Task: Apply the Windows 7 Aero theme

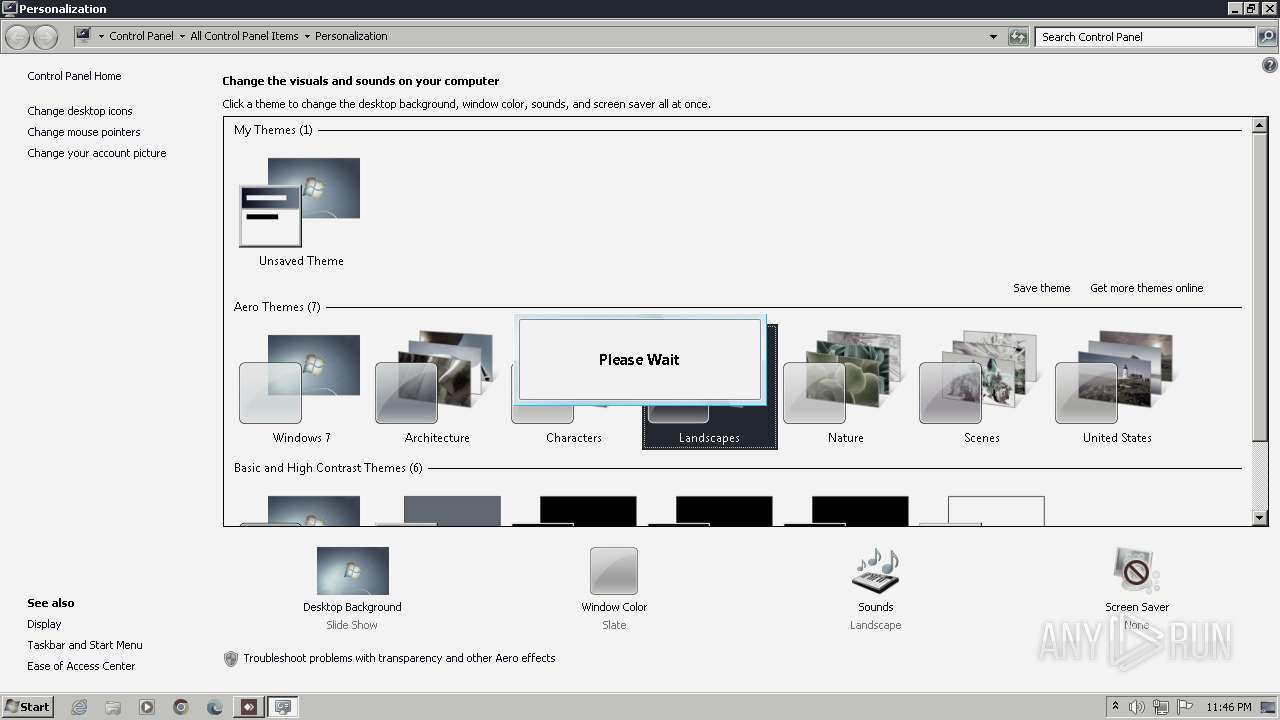Action: (x=300, y=379)
